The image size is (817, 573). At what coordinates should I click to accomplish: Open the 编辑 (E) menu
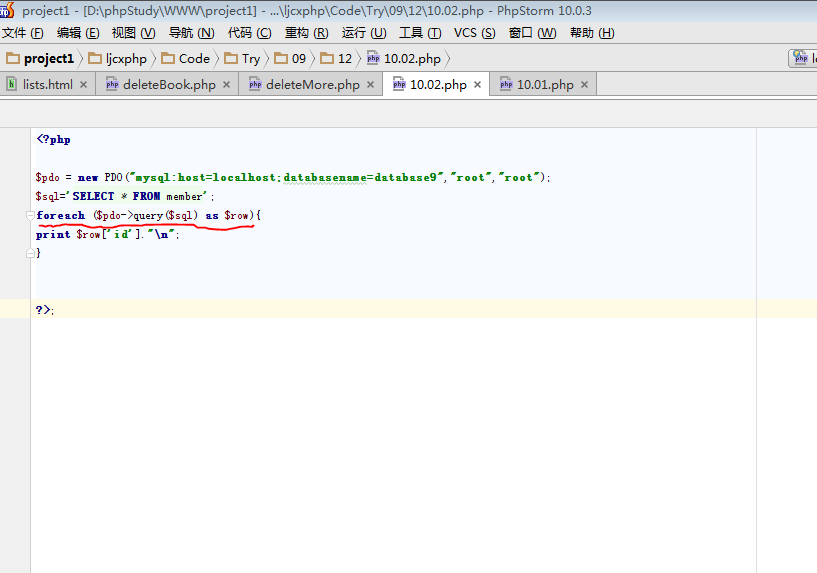point(78,33)
